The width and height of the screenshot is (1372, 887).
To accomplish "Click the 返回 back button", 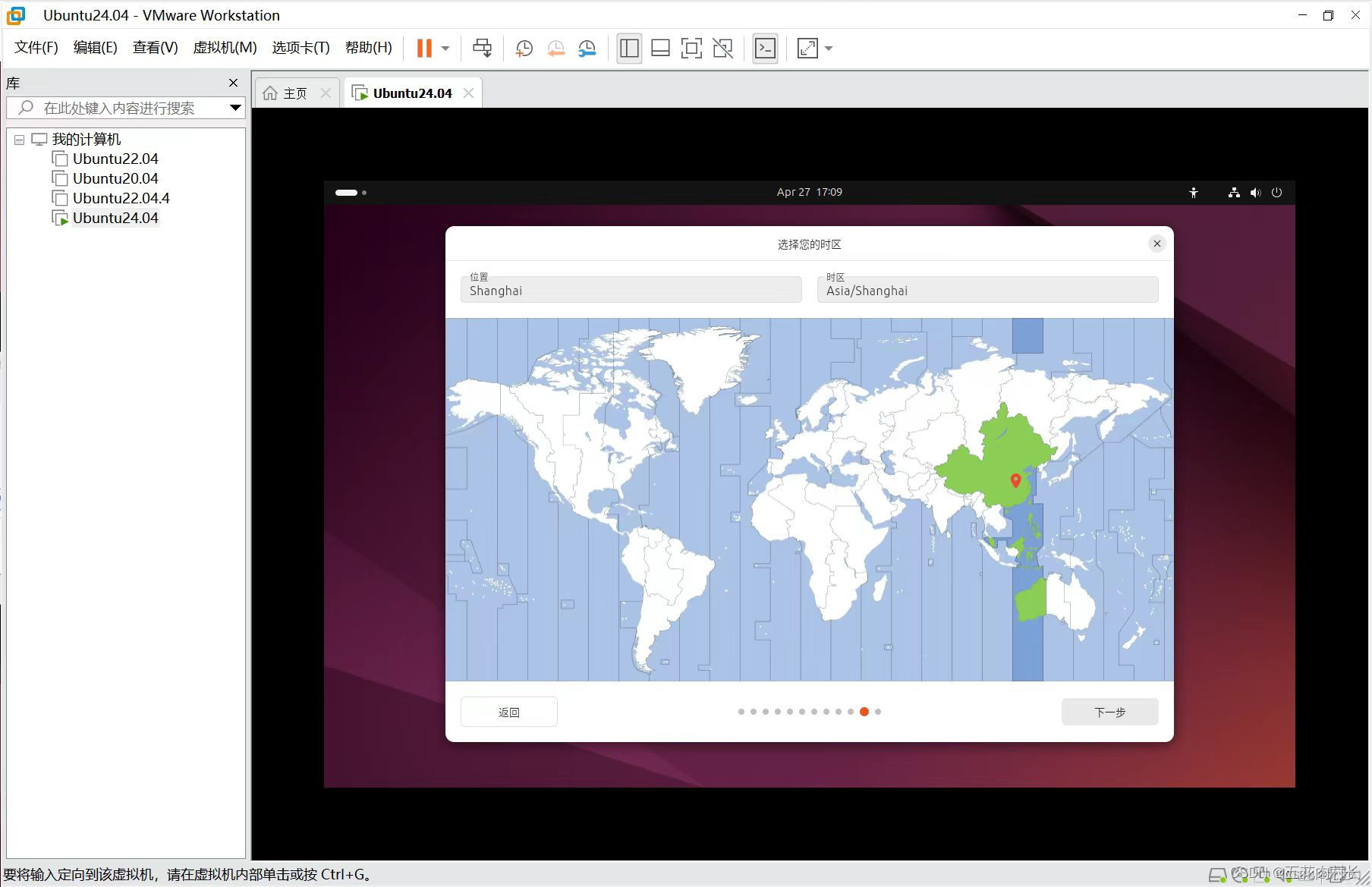I will click(x=508, y=712).
